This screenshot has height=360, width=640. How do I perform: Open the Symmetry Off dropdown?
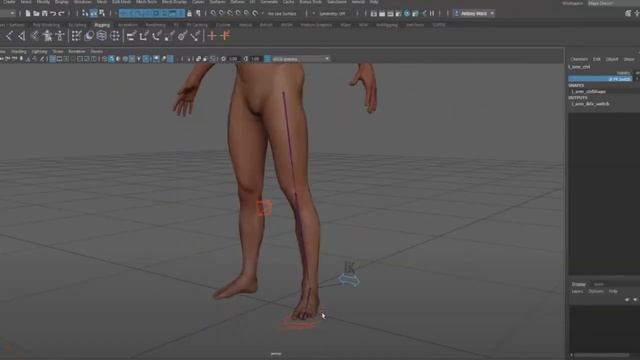[x=332, y=13]
